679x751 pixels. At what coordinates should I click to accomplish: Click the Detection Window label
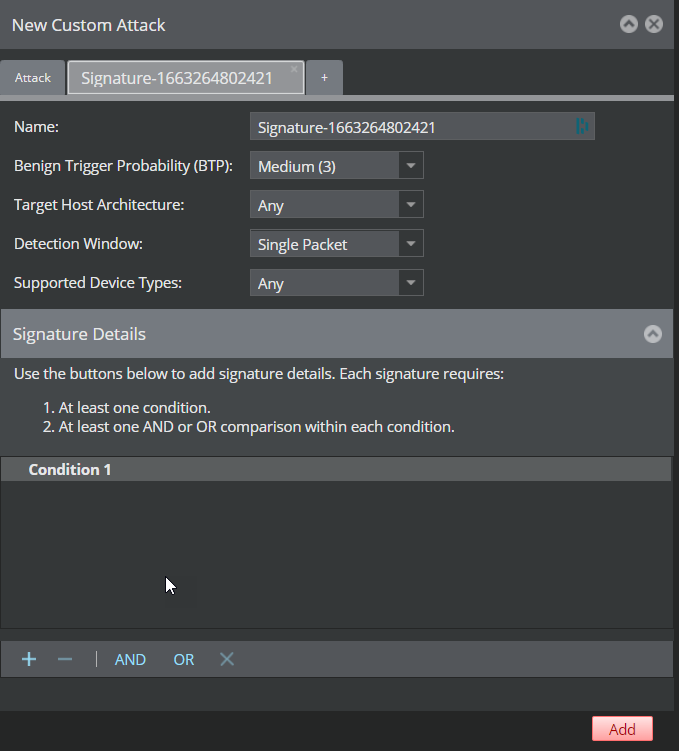(79, 244)
